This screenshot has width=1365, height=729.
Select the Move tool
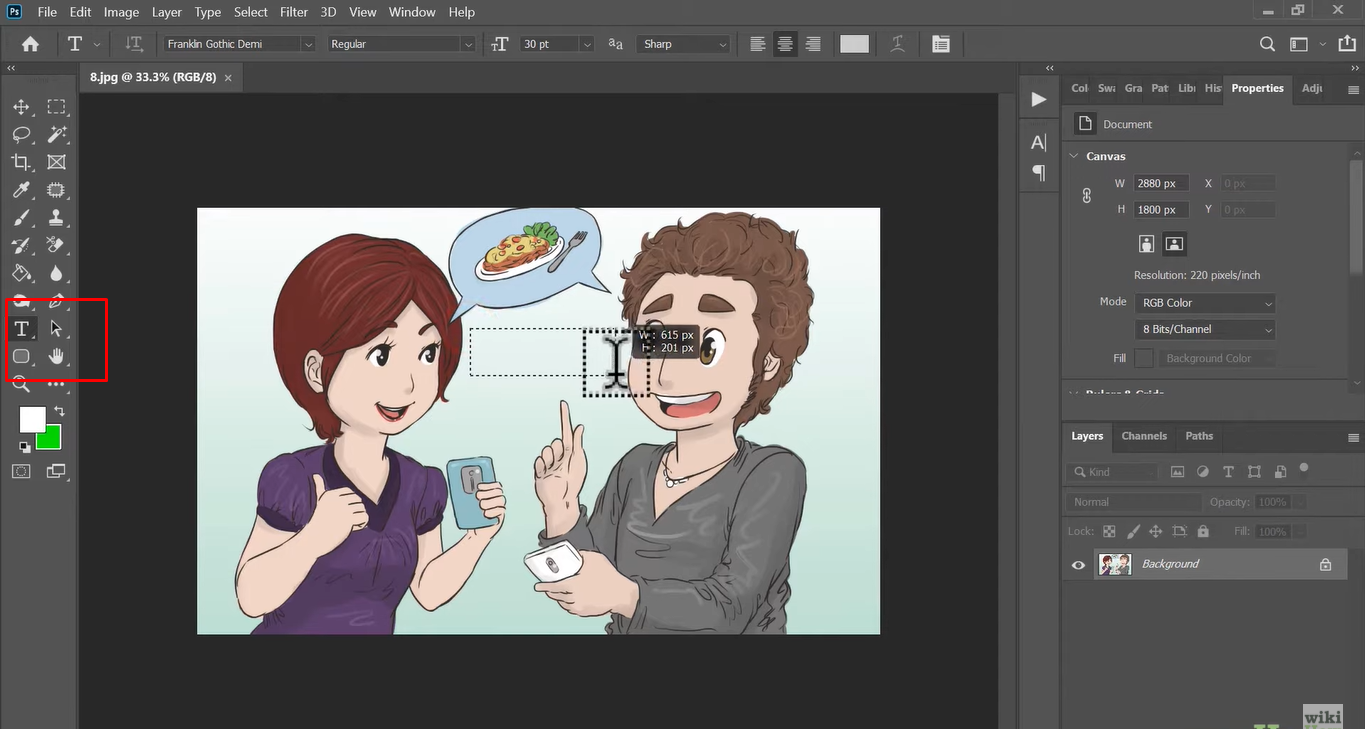point(21,107)
